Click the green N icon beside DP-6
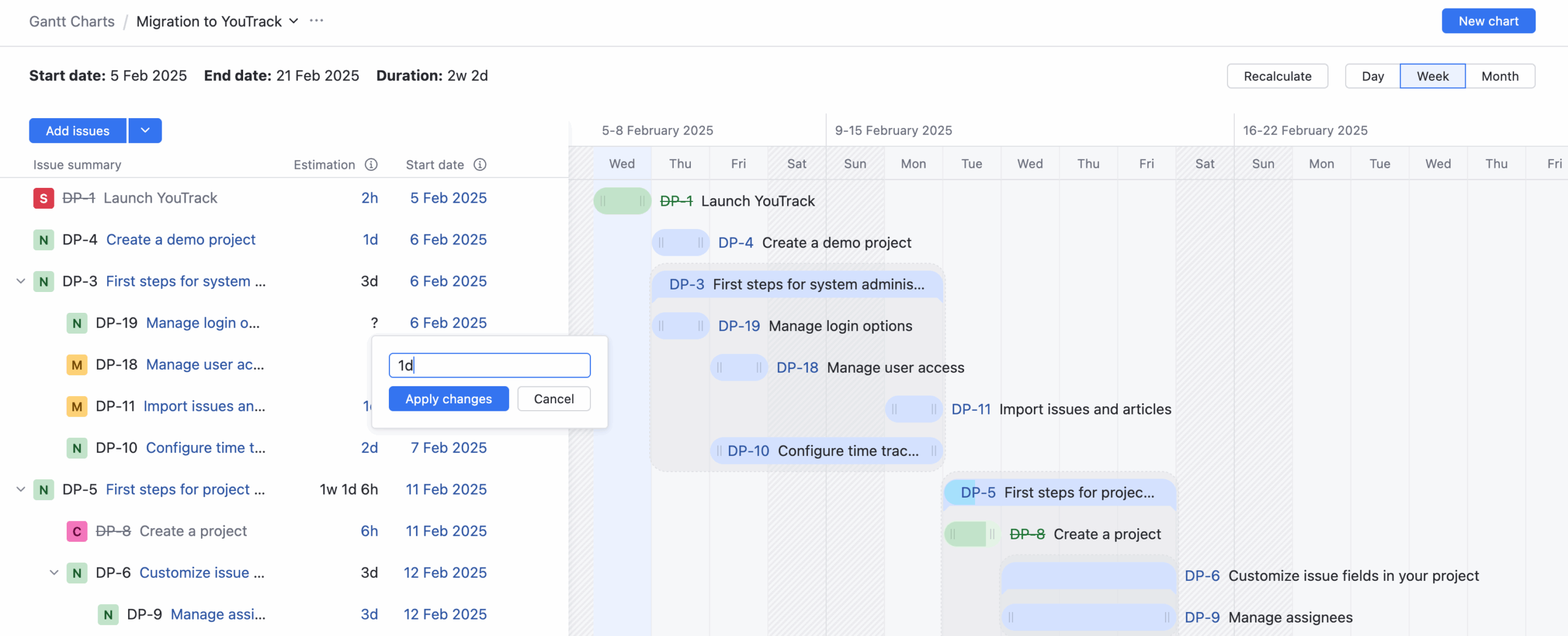 77,572
